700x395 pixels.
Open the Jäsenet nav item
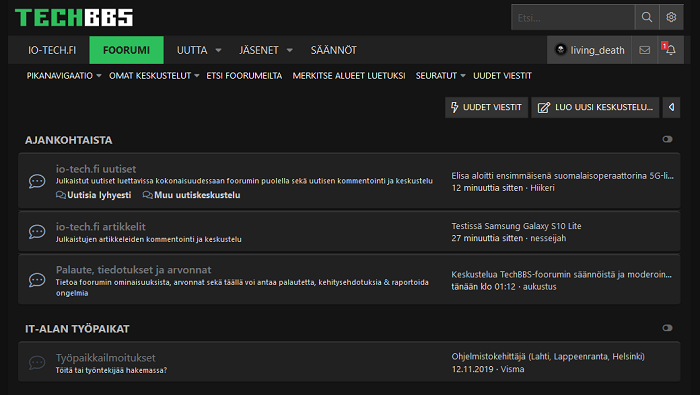258,50
